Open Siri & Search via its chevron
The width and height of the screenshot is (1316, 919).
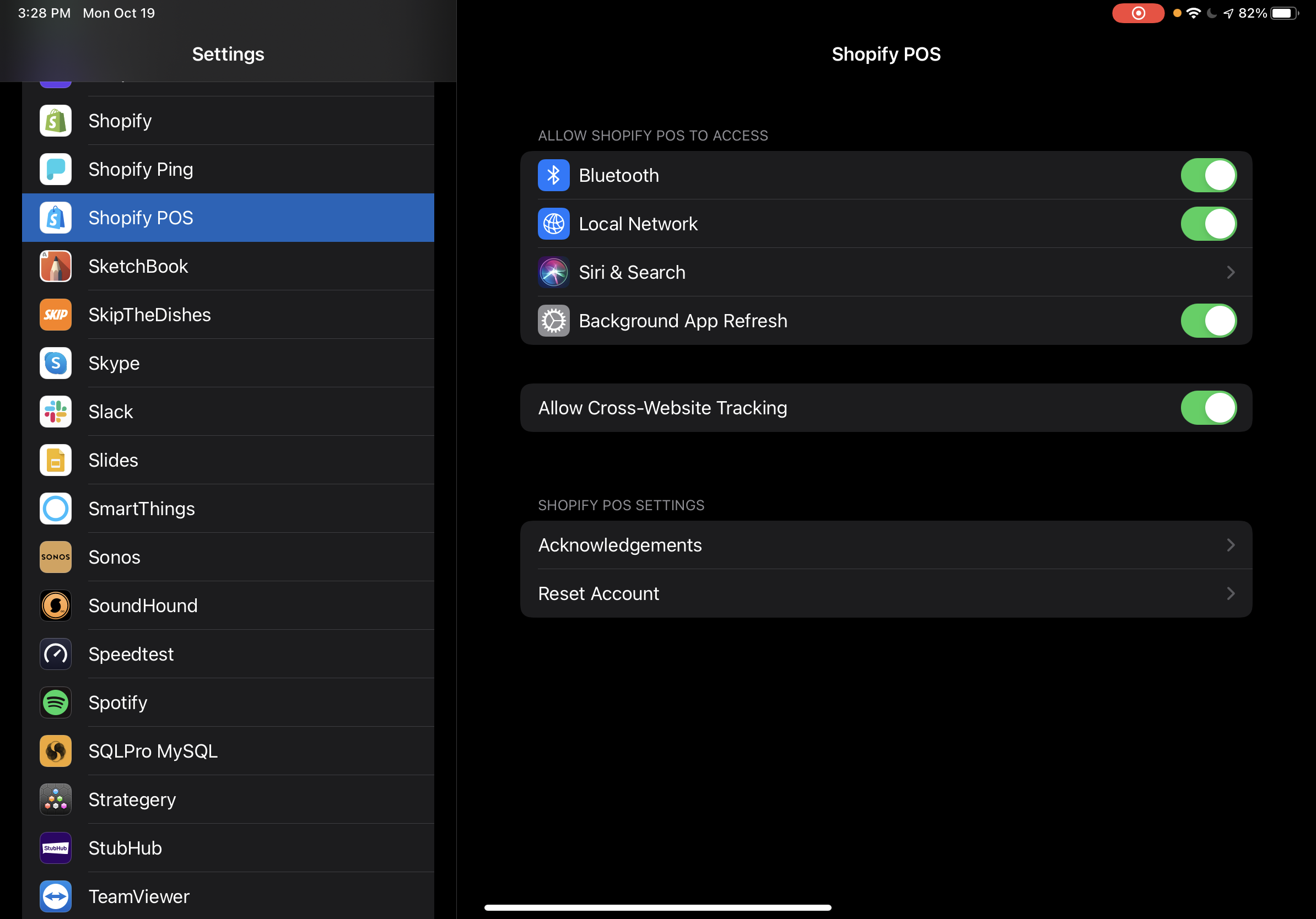tap(1231, 272)
